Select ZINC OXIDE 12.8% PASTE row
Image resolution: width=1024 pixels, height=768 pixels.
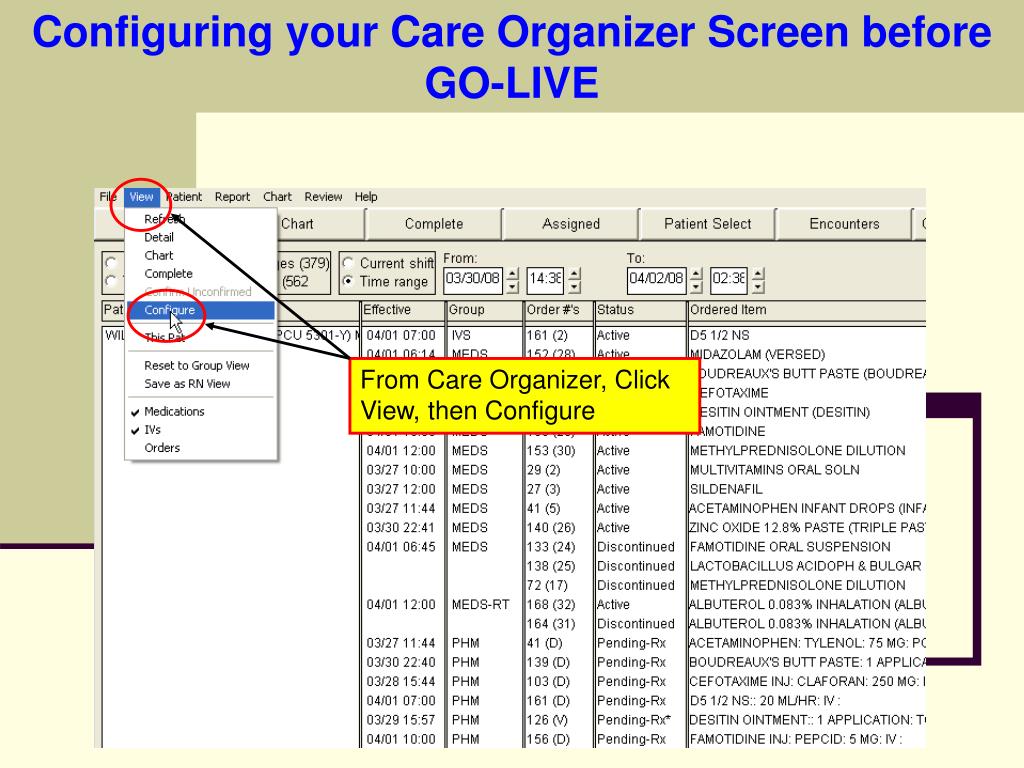[645, 528]
